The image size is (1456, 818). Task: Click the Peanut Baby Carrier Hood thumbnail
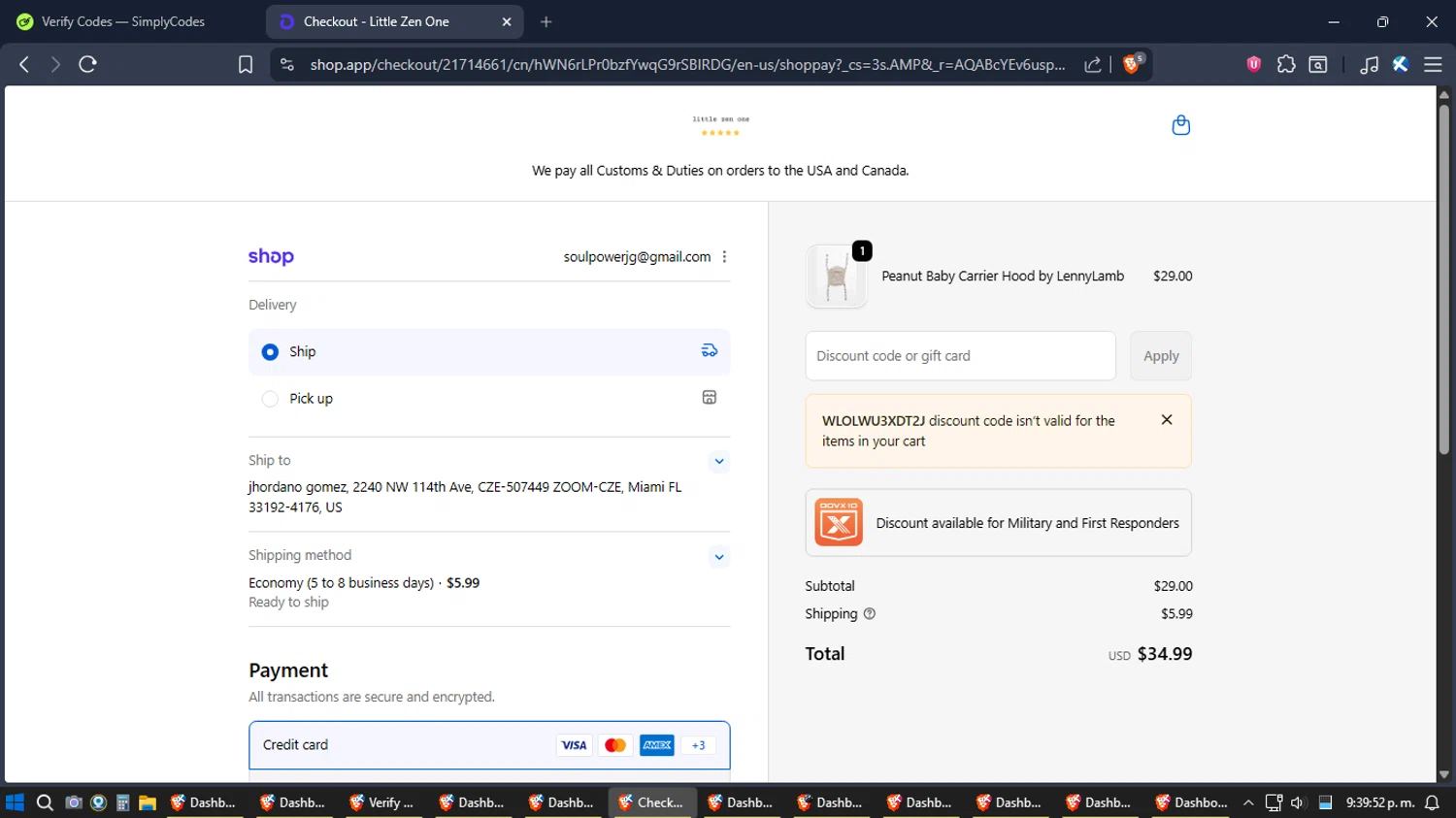click(837, 277)
